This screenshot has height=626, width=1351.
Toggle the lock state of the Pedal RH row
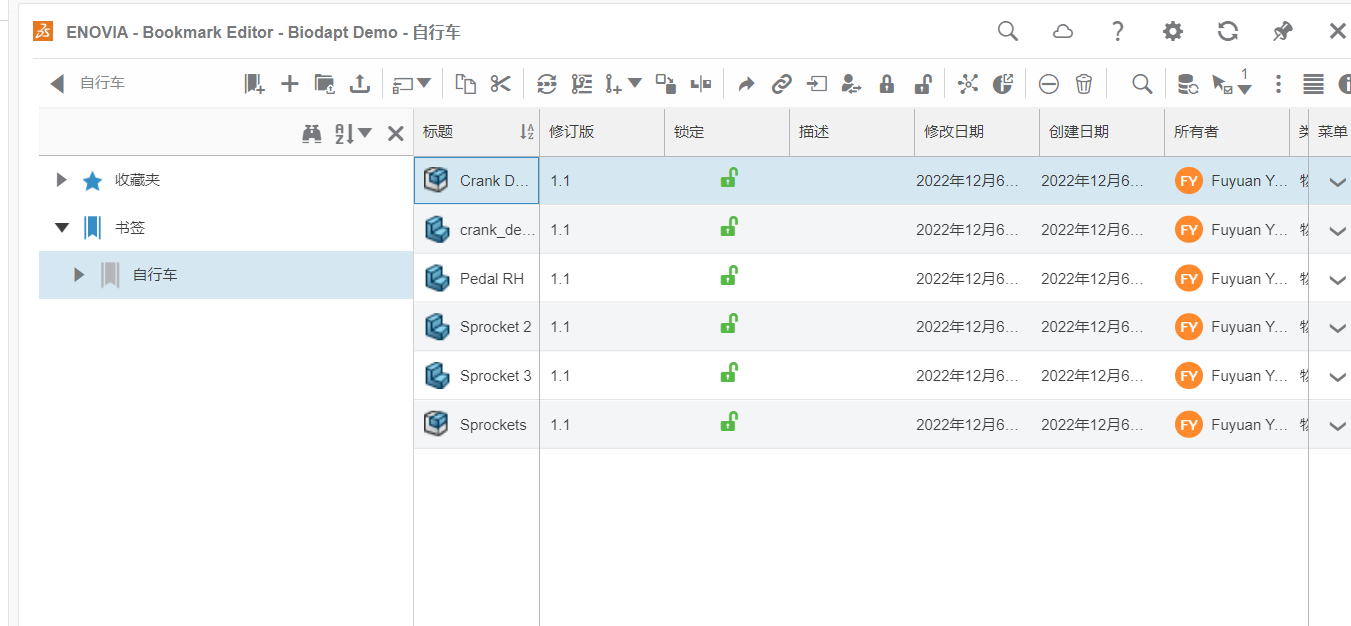tap(728, 278)
